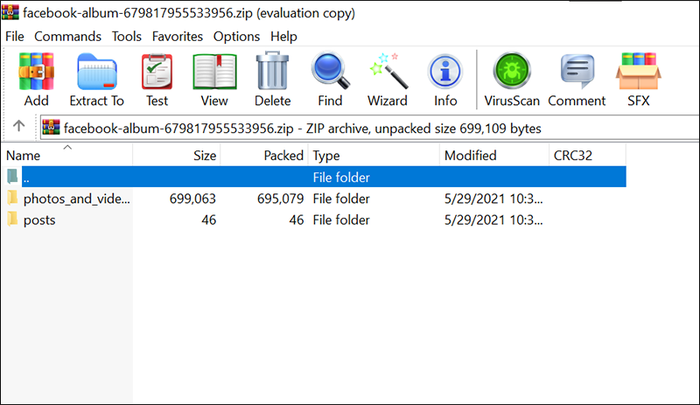This screenshot has width=700, height=405.
Task: Run Test on the archive
Action: 157,80
